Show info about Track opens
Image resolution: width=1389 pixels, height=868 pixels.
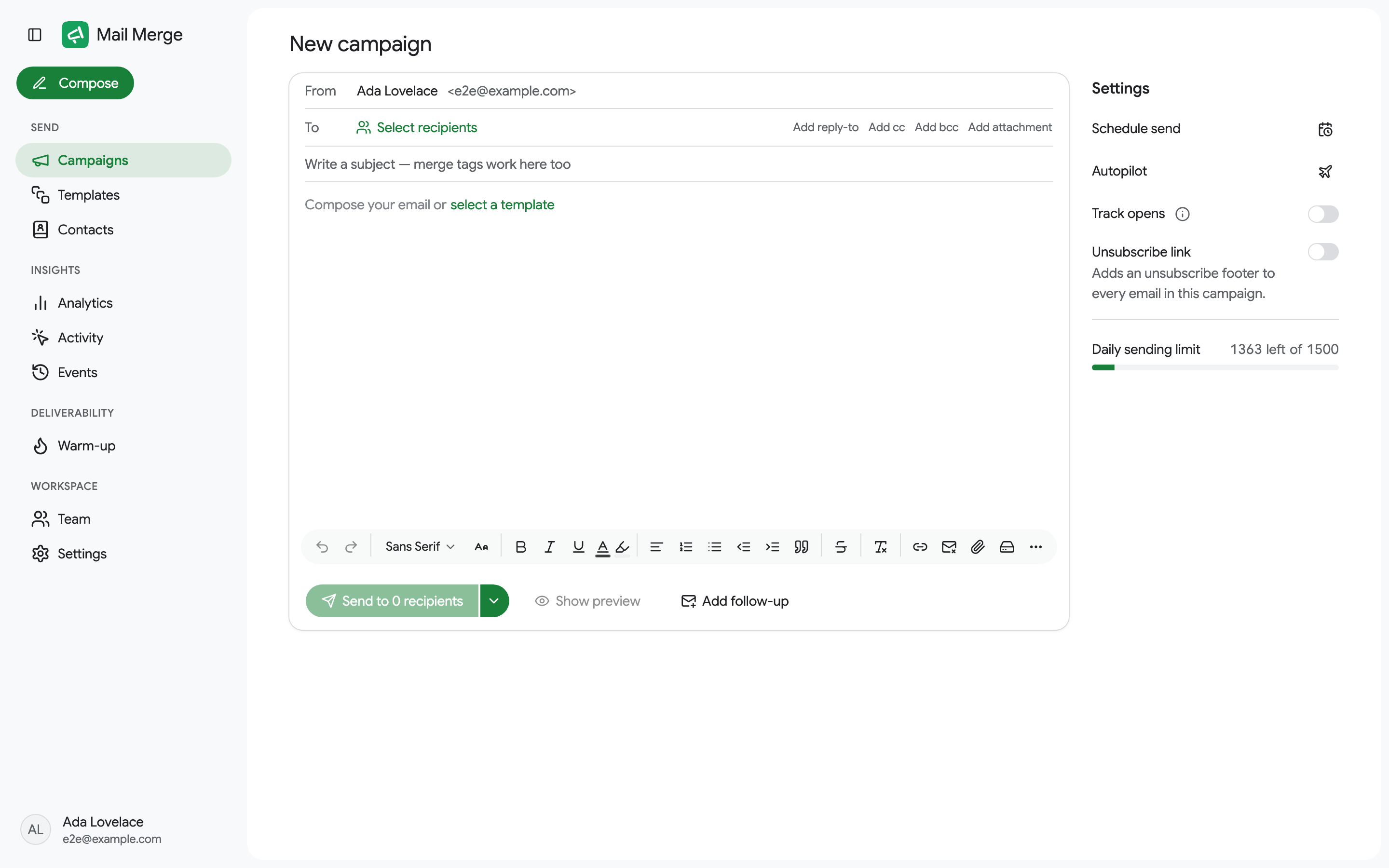tap(1183, 214)
